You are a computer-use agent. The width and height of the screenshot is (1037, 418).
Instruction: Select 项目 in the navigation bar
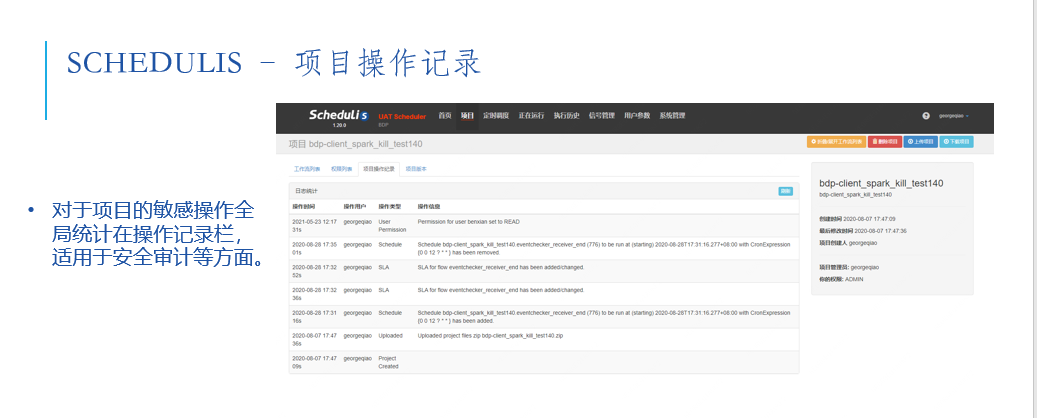point(468,116)
